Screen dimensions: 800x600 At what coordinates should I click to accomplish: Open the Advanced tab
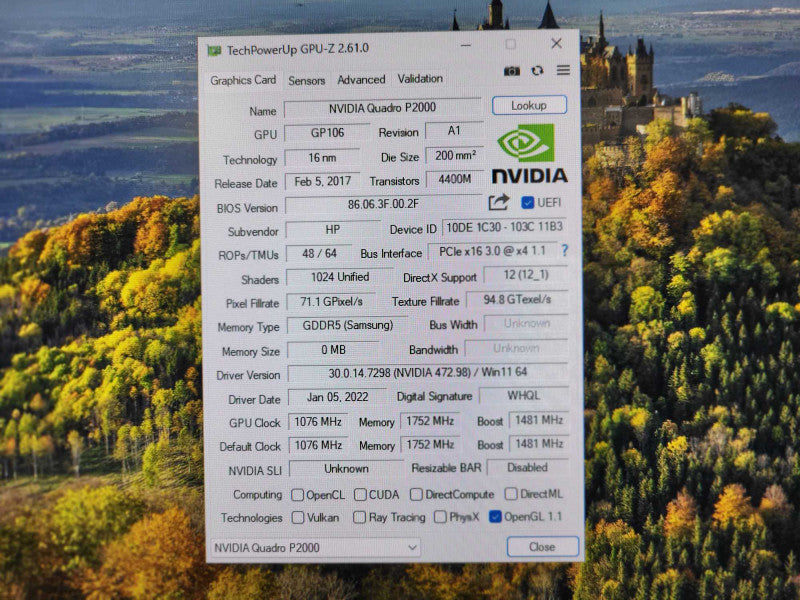click(361, 80)
